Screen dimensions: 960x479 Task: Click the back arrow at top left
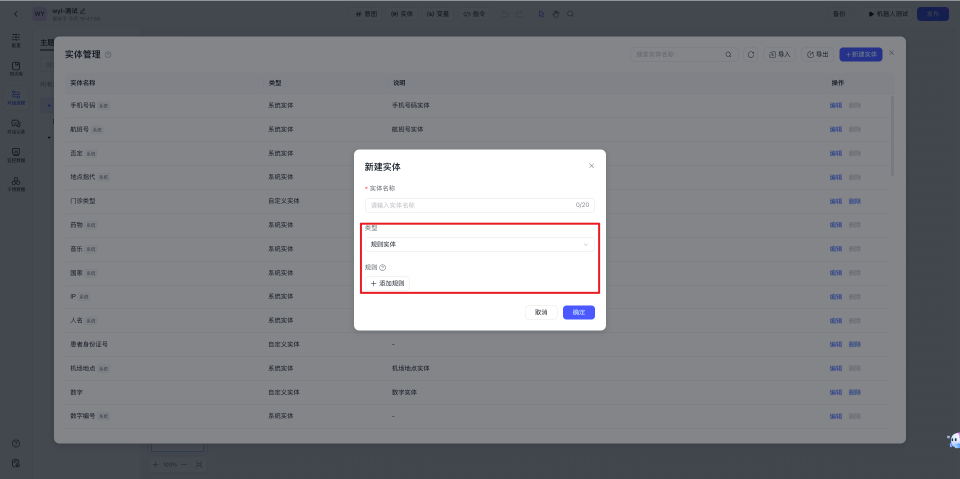coord(15,13)
